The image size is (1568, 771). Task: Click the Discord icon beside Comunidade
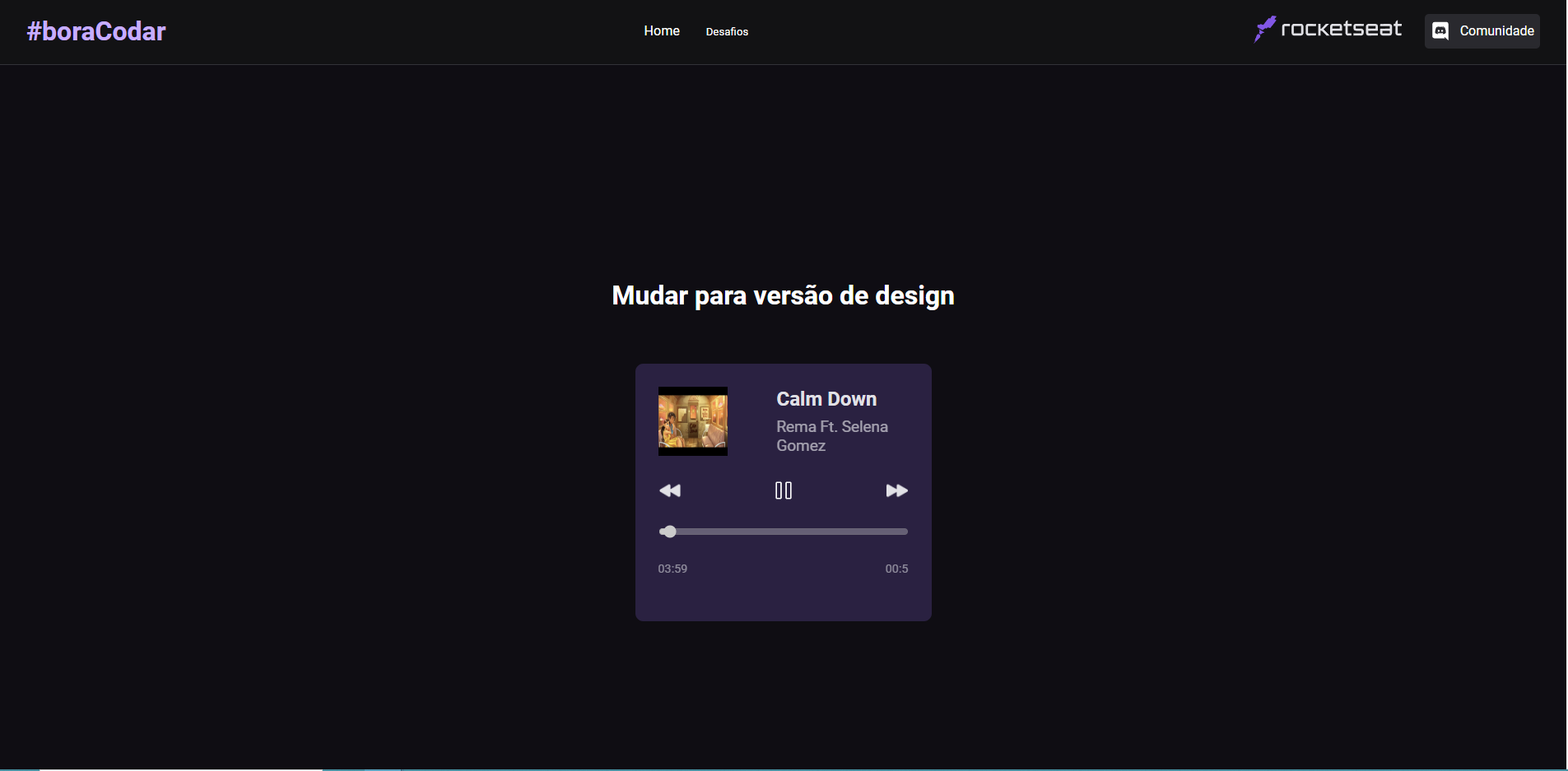[1440, 31]
